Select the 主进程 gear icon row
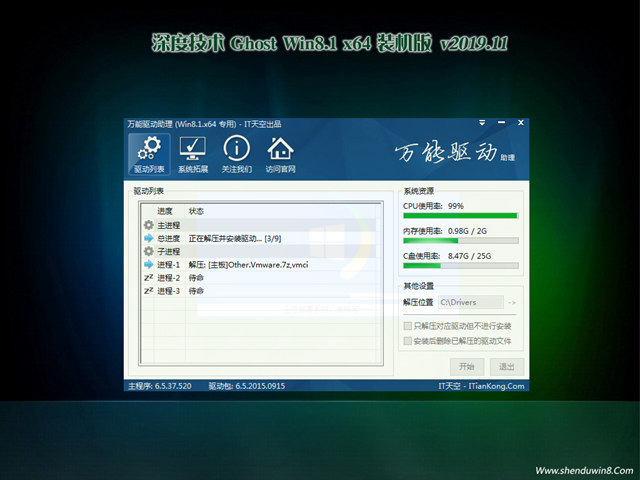The image size is (640, 480). [x=149, y=225]
